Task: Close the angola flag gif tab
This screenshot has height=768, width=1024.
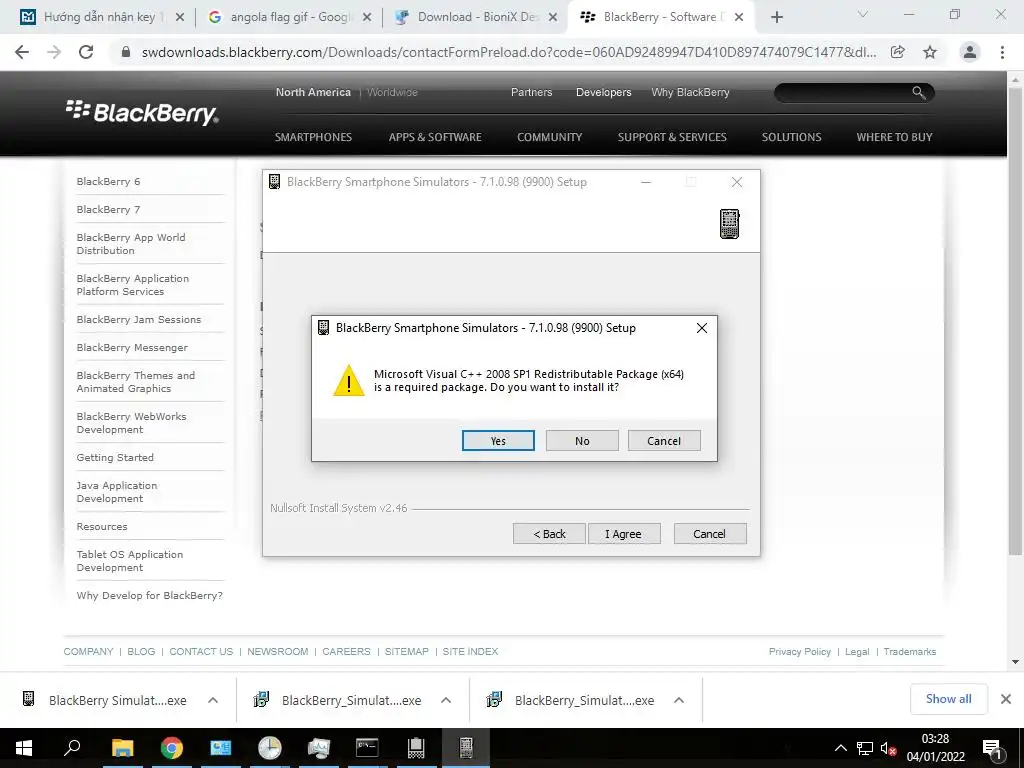Action: coord(367,17)
